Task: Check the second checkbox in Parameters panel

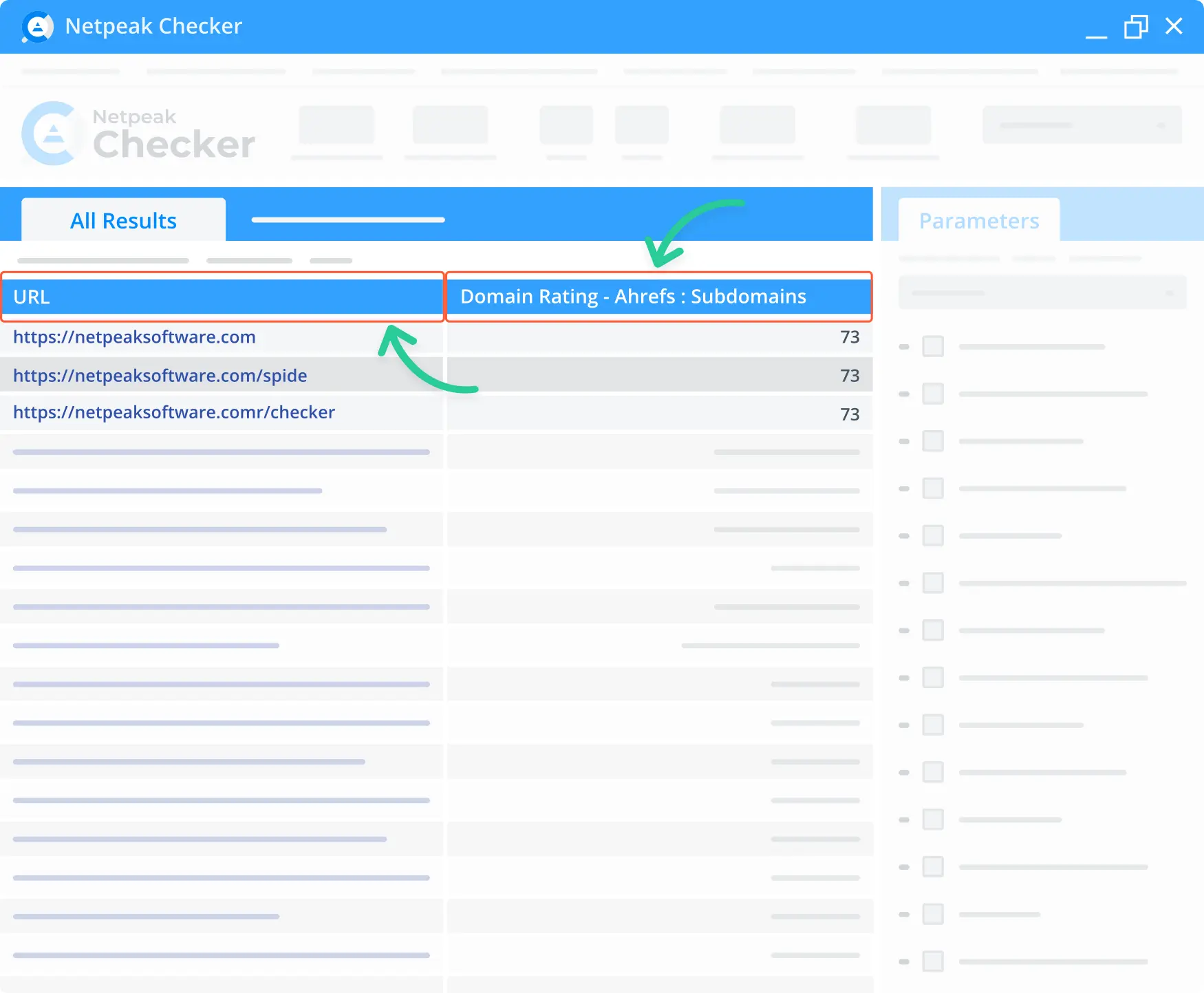Action: (x=934, y=394)
